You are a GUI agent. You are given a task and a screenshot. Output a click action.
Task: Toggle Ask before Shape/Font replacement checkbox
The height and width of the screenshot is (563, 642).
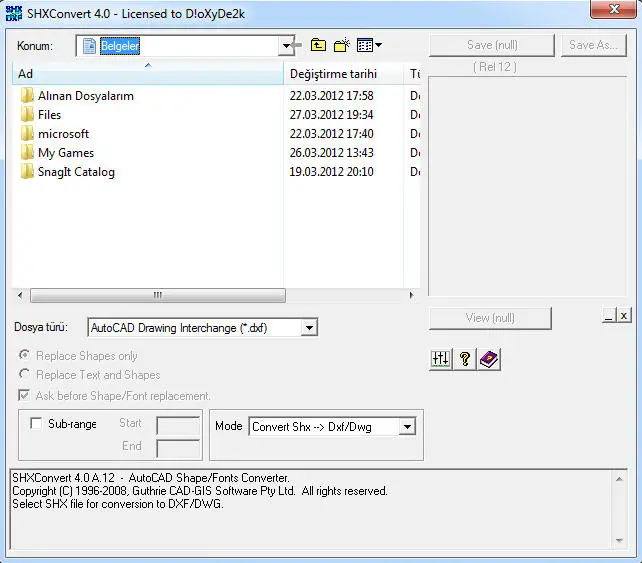[24, 395]
